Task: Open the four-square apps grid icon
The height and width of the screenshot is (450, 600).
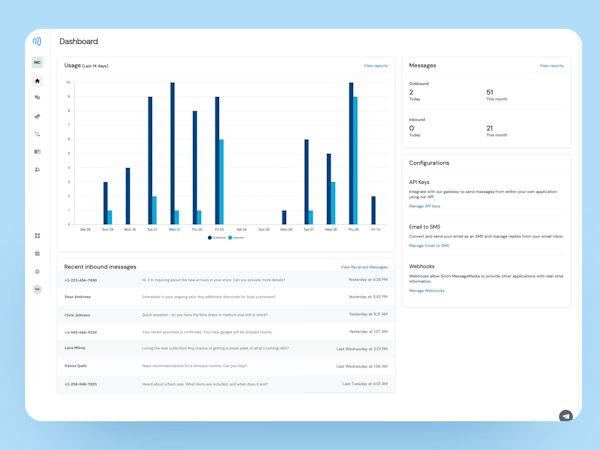Action: point(37,236)
